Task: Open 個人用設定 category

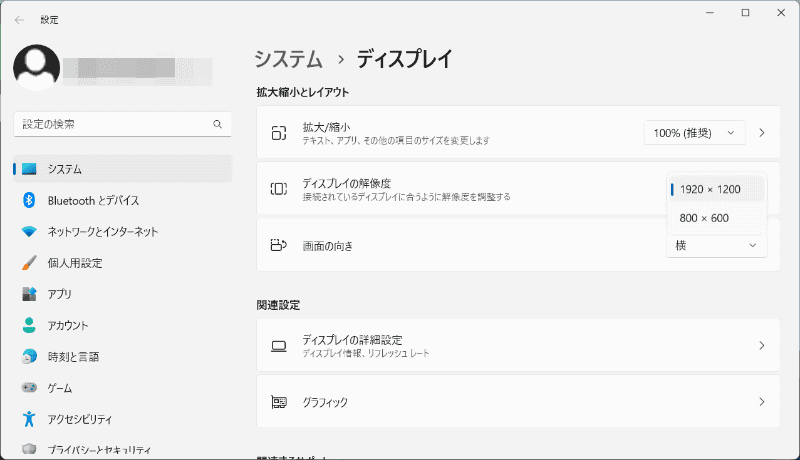Action: (x=122, y=263)
